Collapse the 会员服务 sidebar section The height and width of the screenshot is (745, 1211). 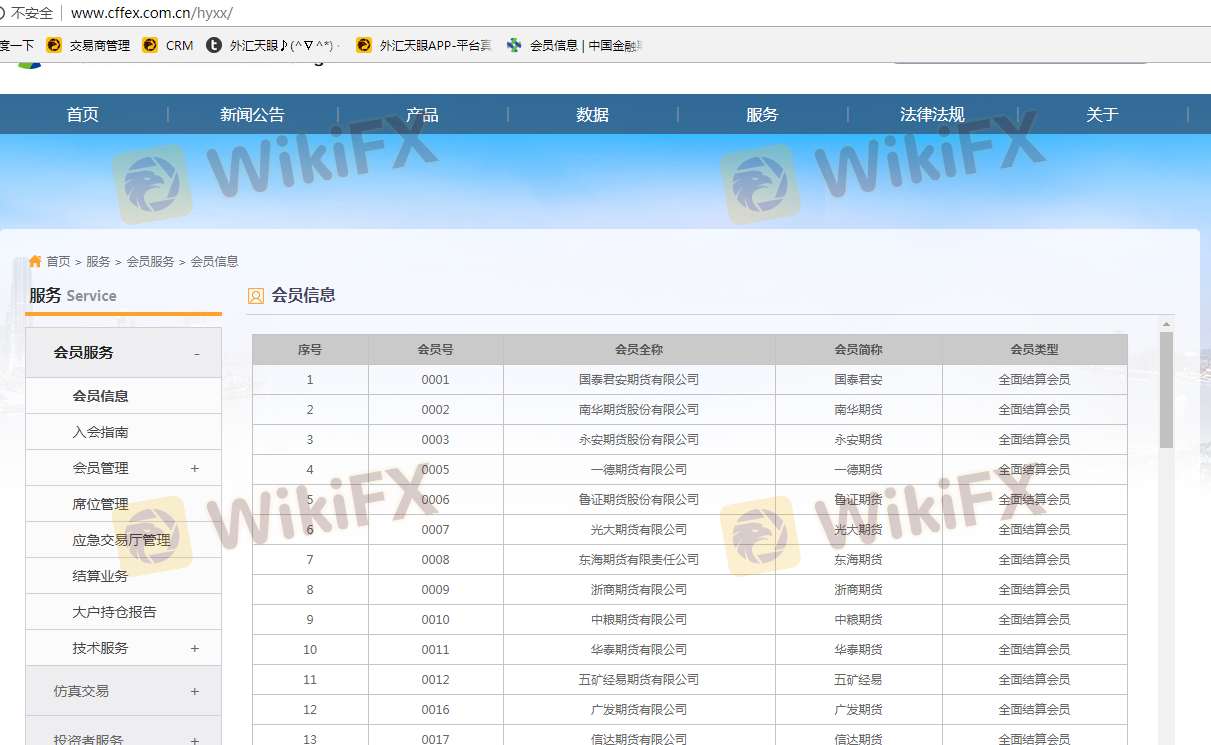(196, 354)
